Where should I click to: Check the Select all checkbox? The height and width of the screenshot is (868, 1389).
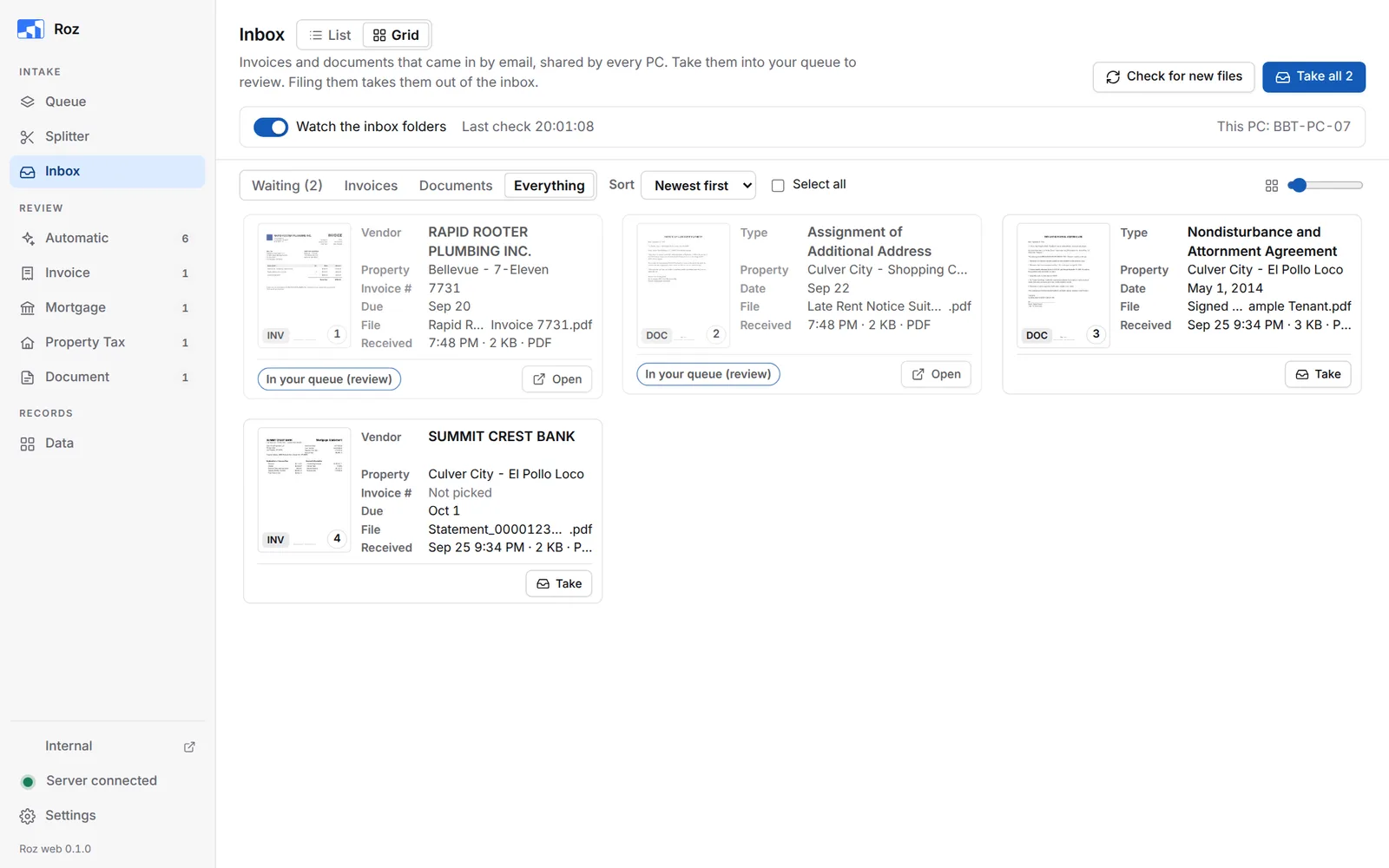(778, 185)
